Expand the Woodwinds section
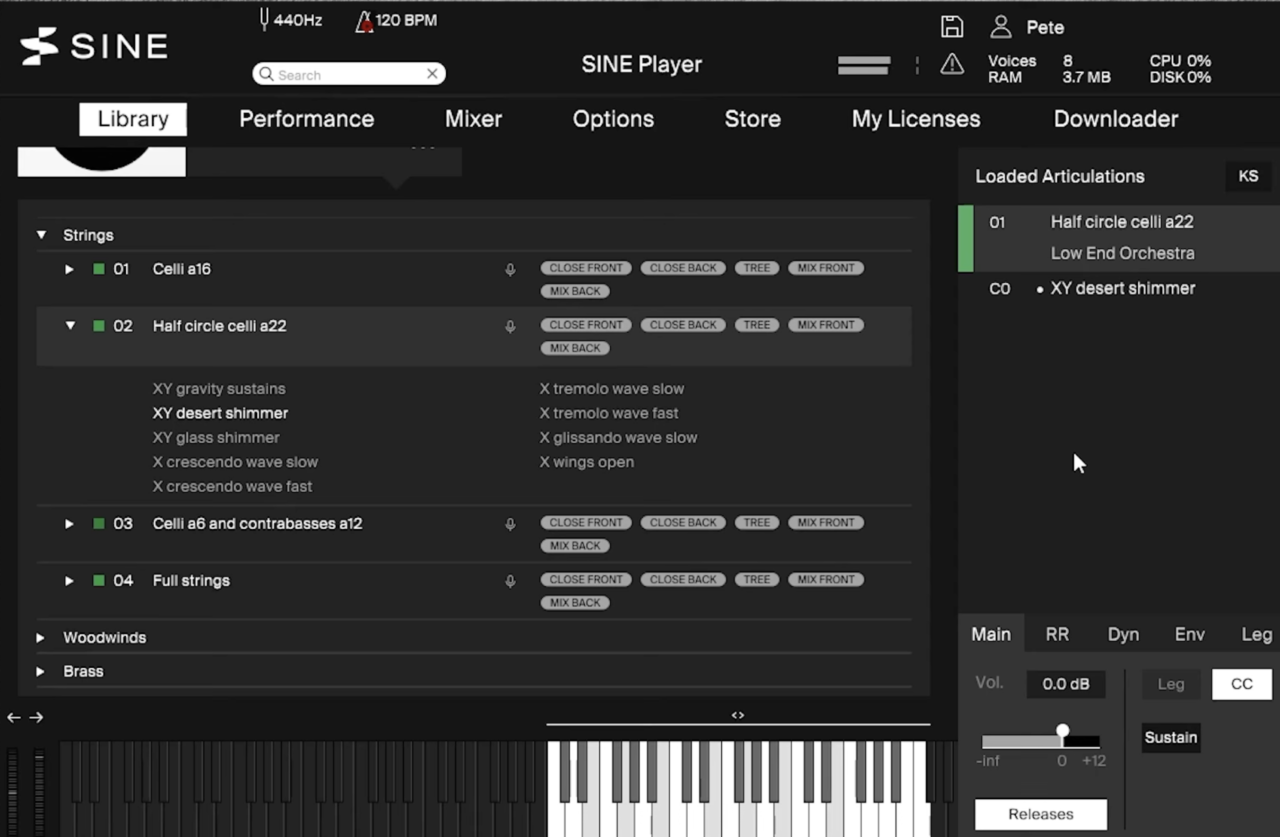The height and width of the screenshot is (837, 1280). (41, 637)
